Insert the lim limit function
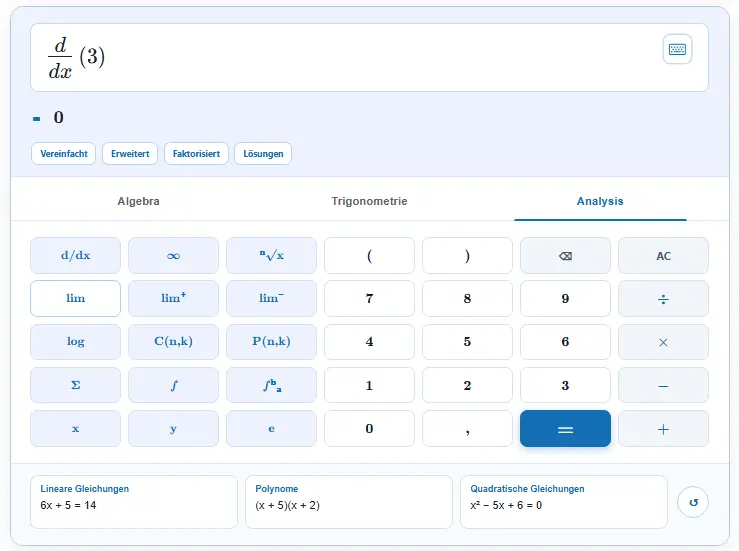 (x=75, y=298)
